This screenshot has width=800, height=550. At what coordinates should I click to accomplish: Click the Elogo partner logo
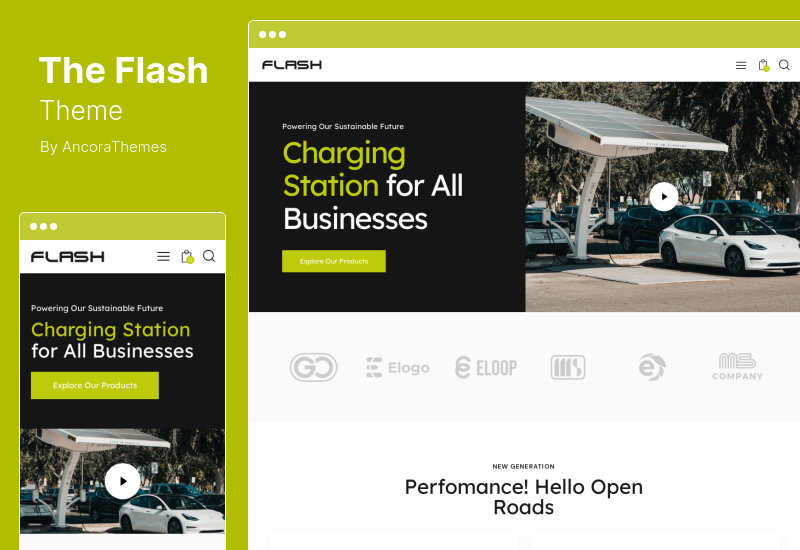pyautogui.click(x=398, y=367)
